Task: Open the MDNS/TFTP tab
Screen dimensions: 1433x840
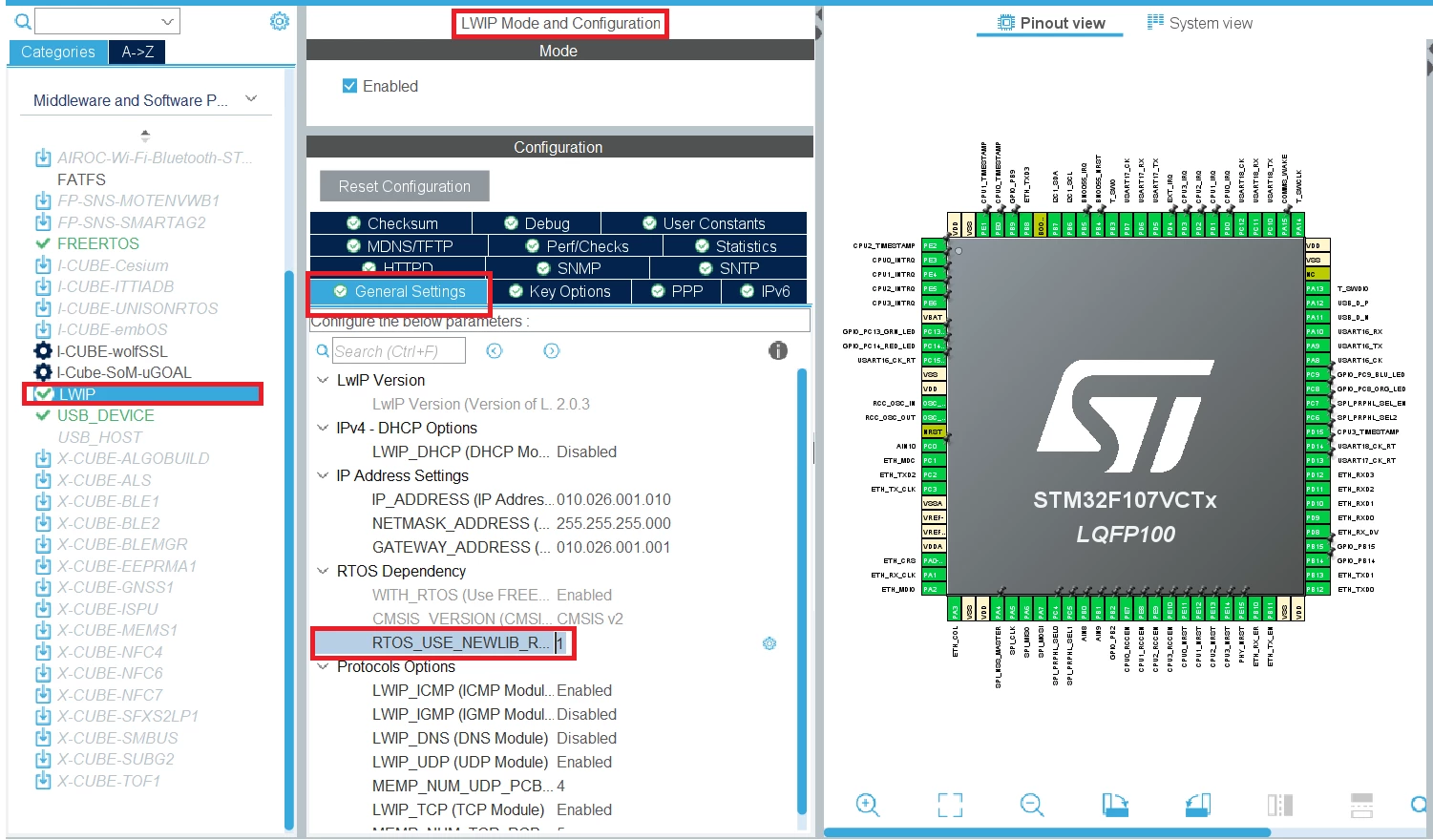Action: pos(399,246)
